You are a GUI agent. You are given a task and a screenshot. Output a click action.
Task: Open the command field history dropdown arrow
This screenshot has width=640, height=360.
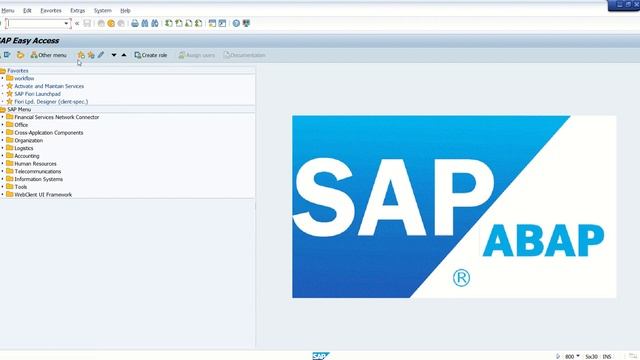point(67,24)
